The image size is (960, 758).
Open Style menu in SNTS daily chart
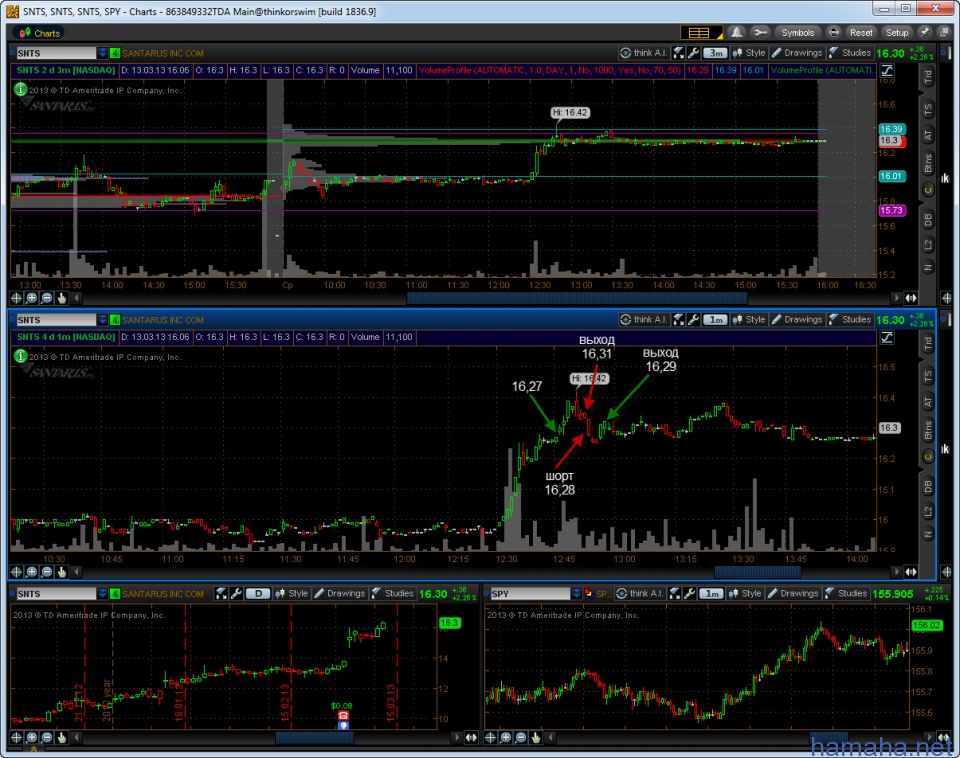click(x=291, y=594)
